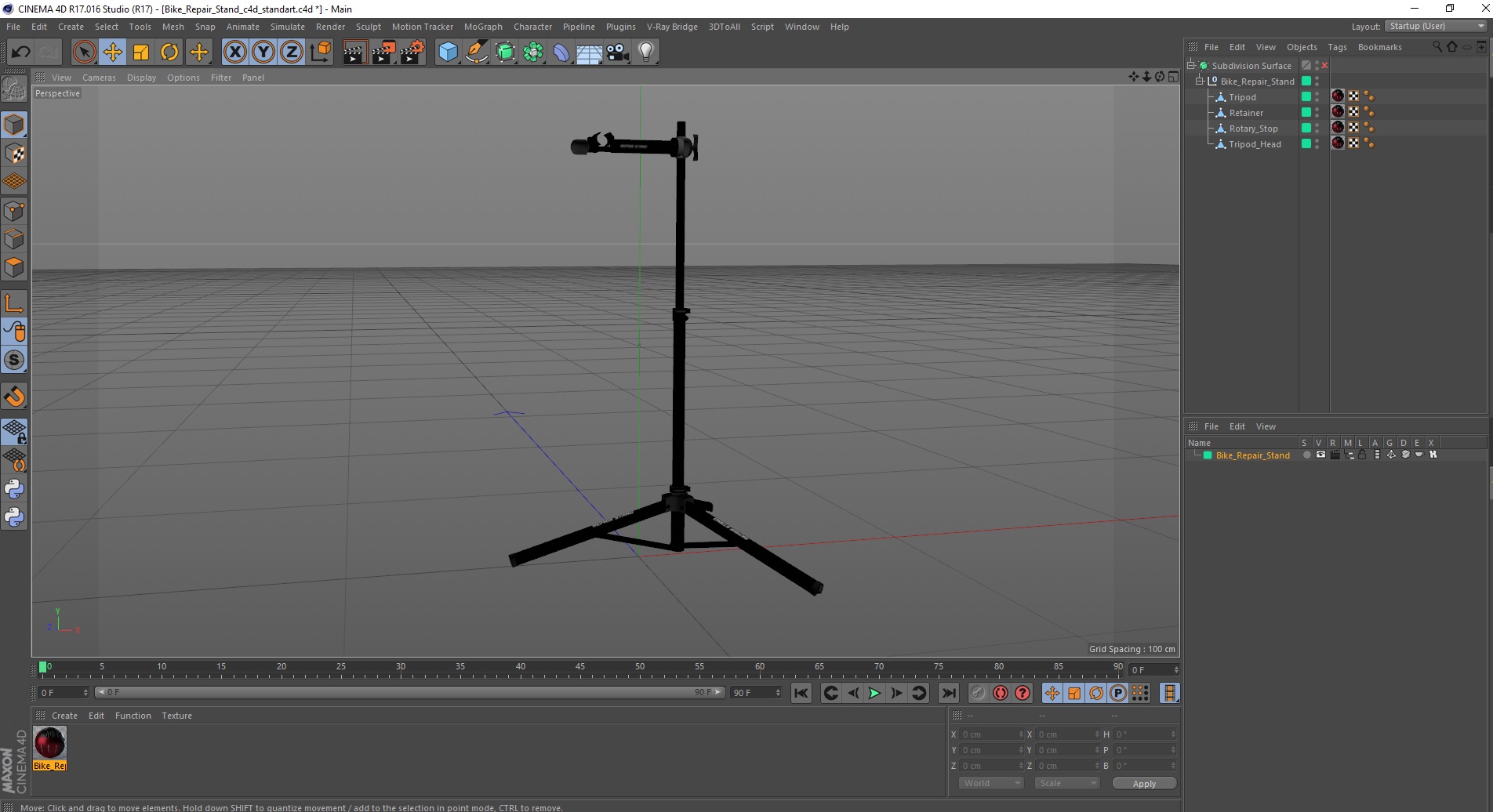Go to the end of animation
1493x812 pixels.
pos(949,693)
